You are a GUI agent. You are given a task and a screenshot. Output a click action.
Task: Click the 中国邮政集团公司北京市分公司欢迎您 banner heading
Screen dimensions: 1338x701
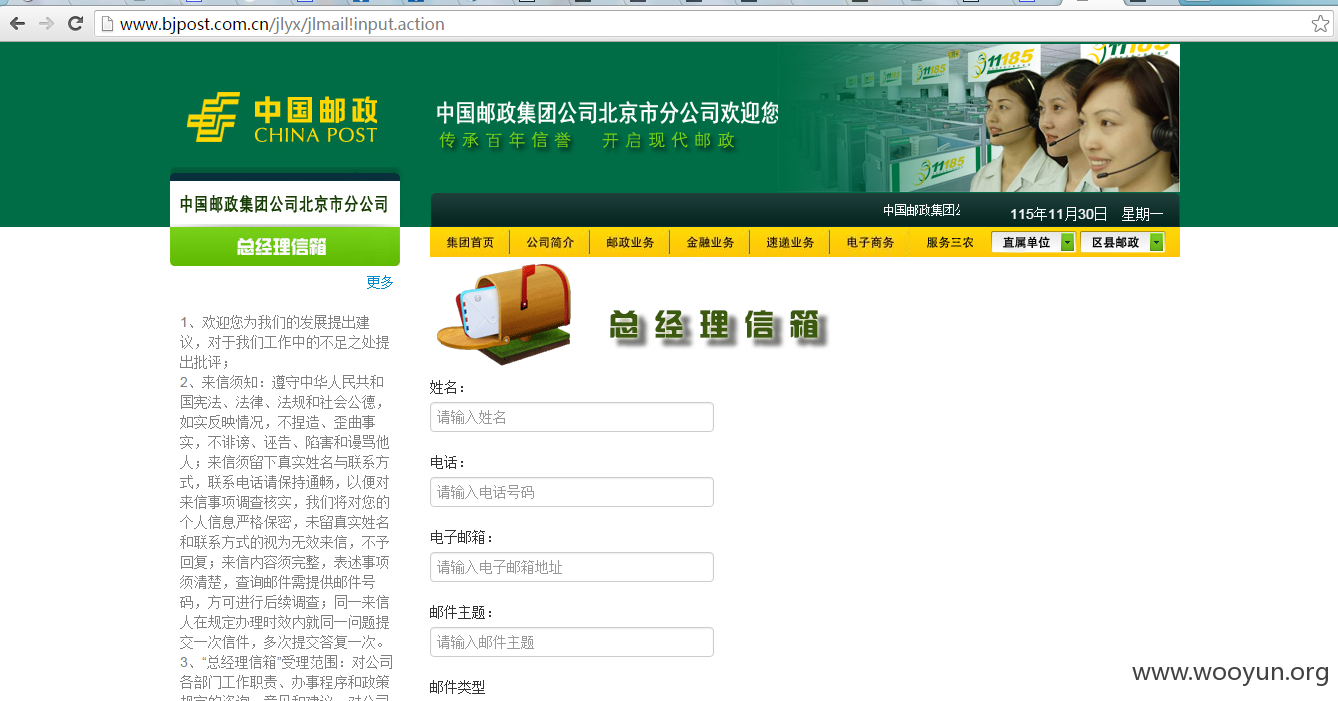tap(607, 112)
